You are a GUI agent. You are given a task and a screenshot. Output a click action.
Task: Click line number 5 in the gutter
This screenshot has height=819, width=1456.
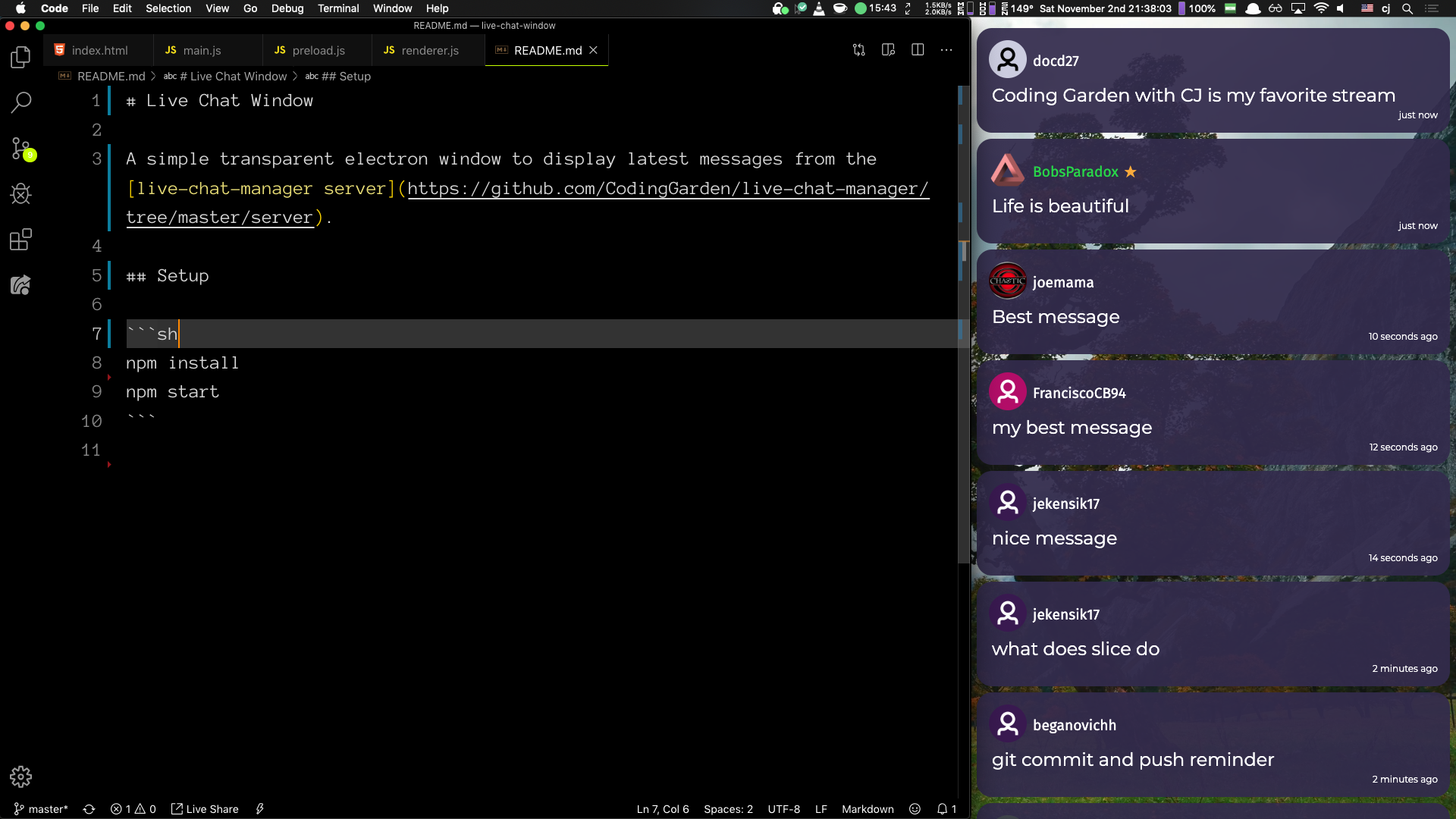(x=96, y=276)
